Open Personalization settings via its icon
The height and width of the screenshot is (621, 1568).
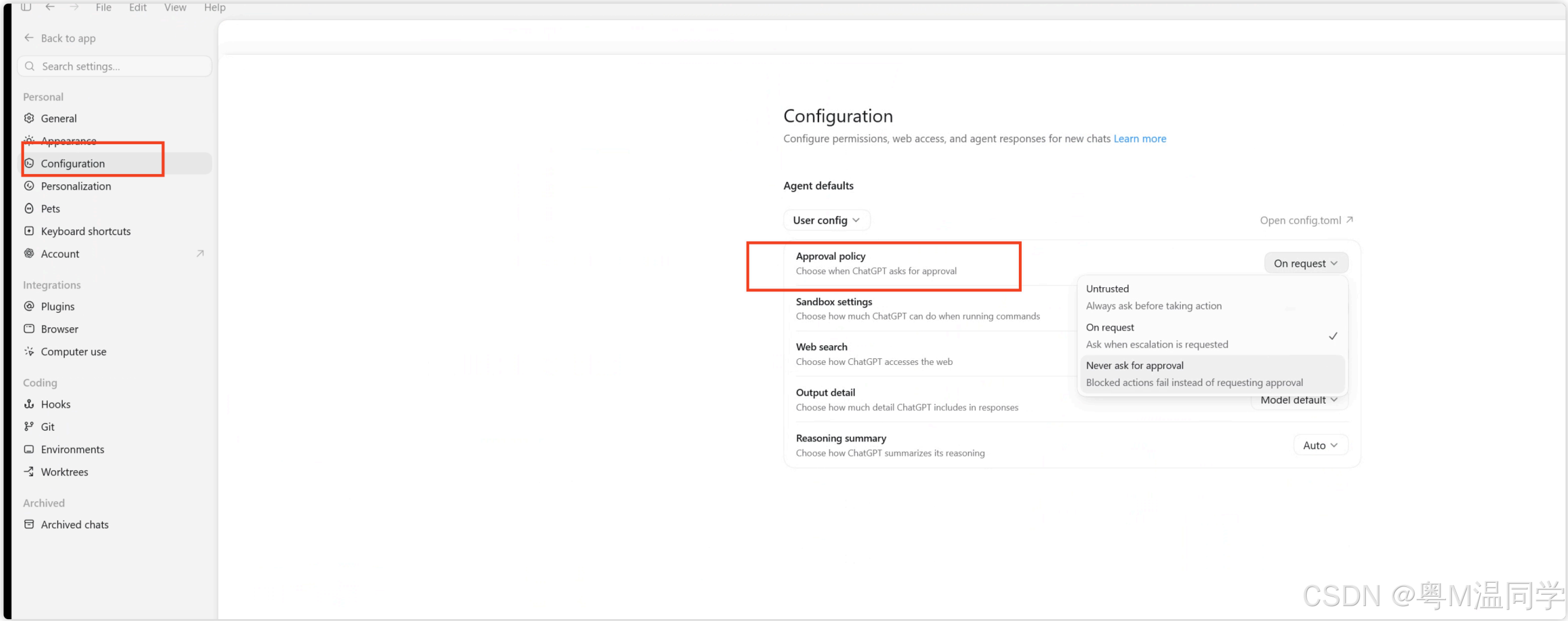point(29,185)
